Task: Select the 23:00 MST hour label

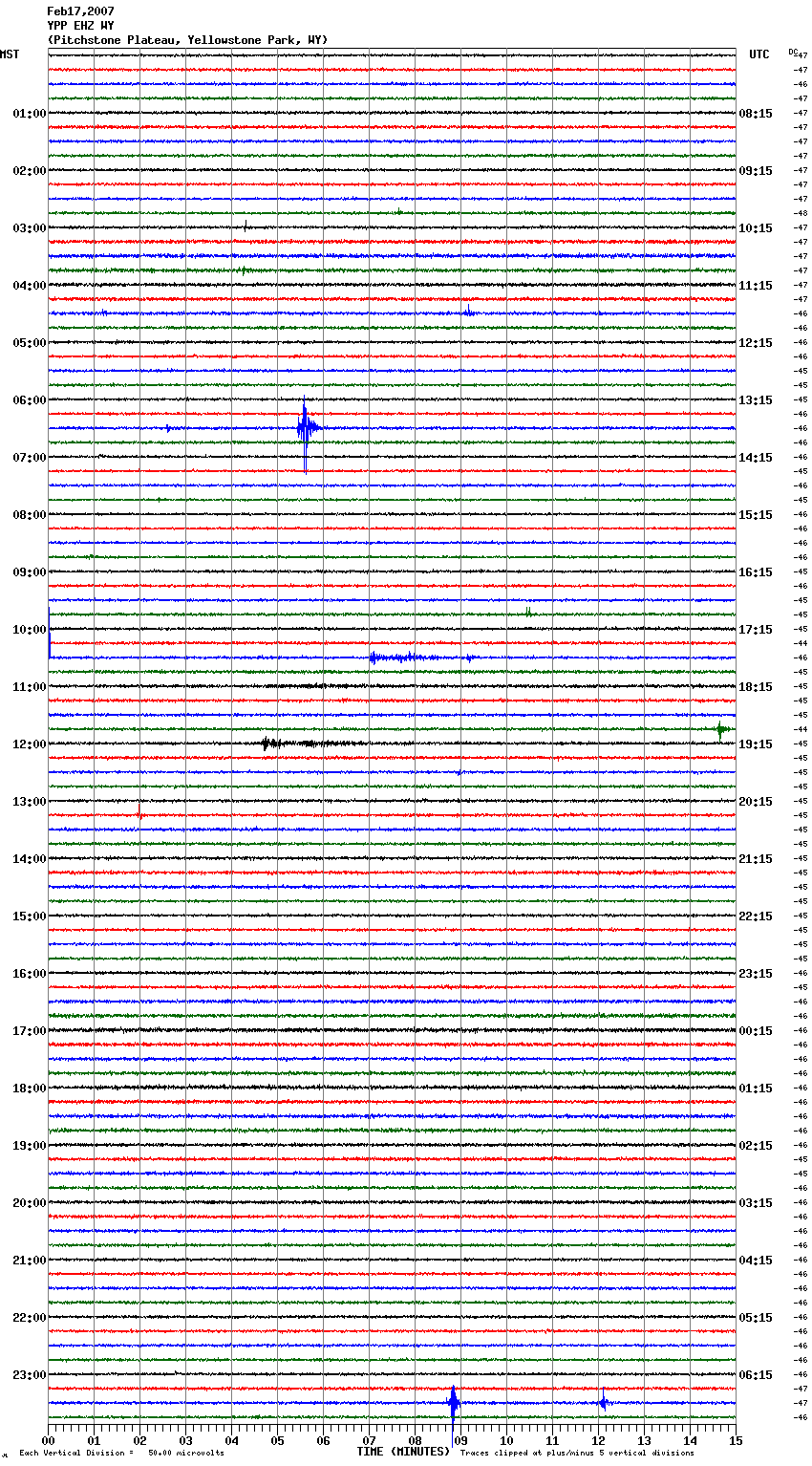Action: click(x=30, y=1375)
